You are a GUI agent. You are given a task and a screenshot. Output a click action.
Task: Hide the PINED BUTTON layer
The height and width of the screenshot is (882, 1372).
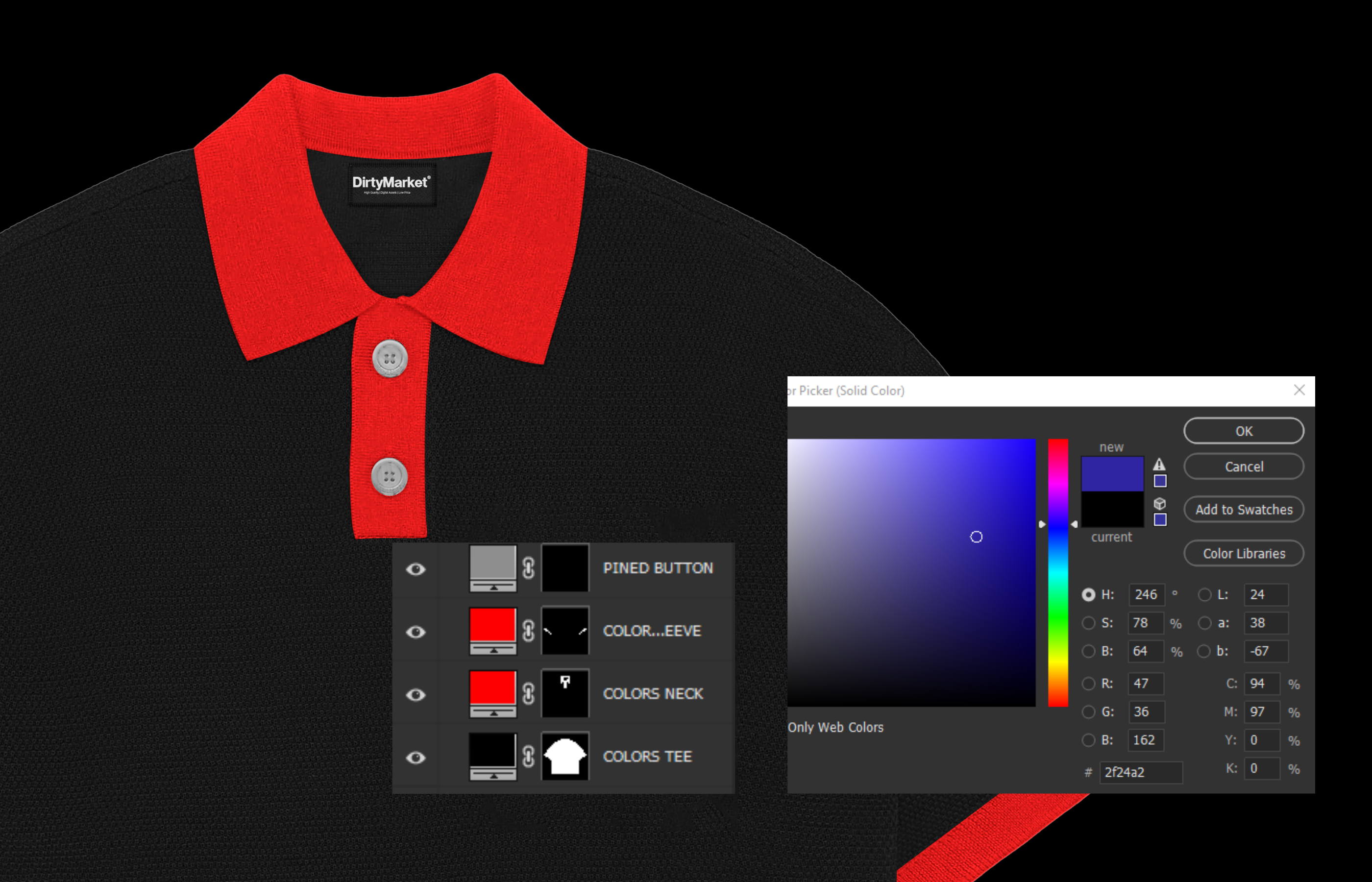coord(416,569)
